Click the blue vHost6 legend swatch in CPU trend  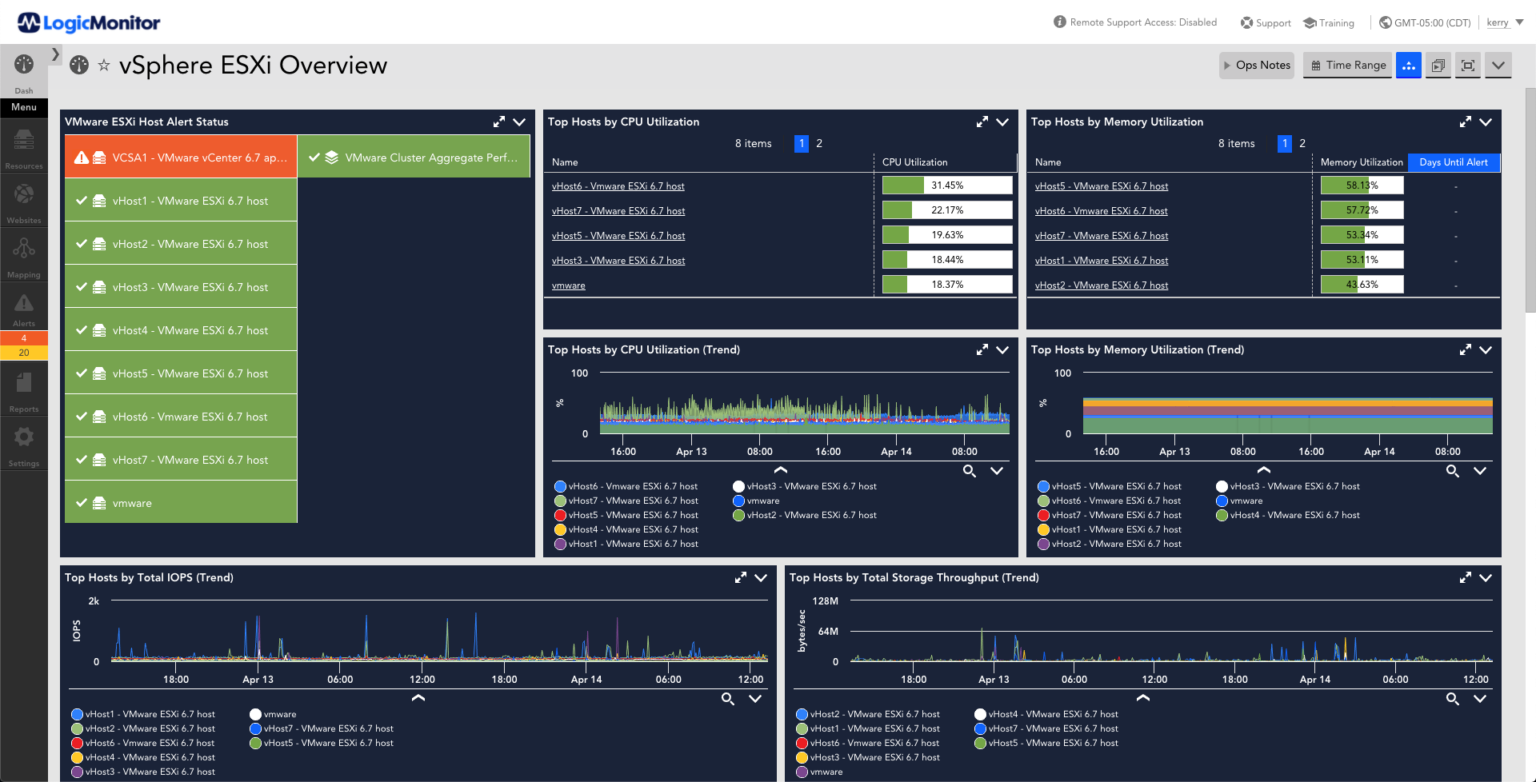coord(559,486)
